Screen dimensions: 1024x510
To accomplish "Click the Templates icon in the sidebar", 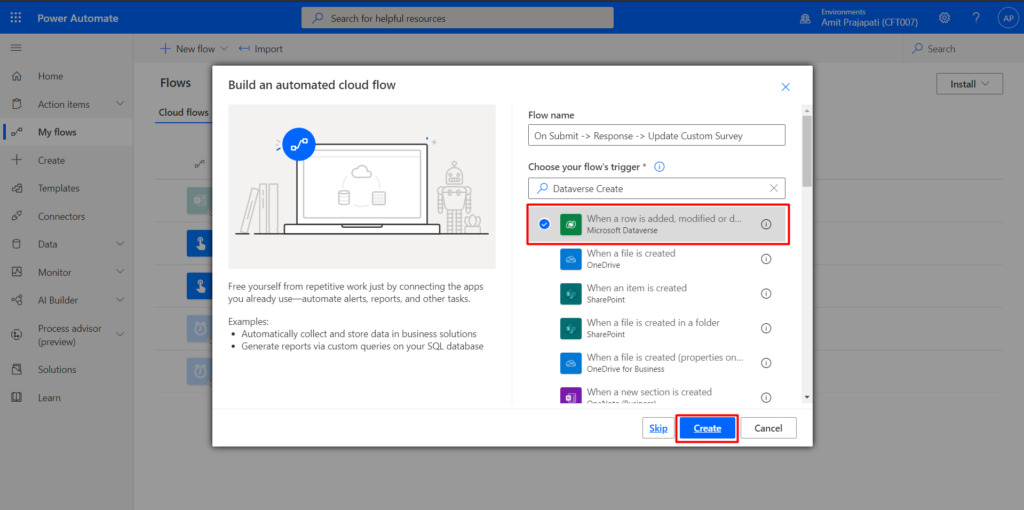I will pyautogui.click(x=18, y=188).
